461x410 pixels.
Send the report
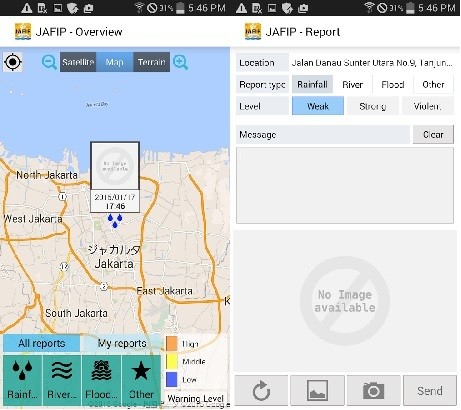coord(430,390)
